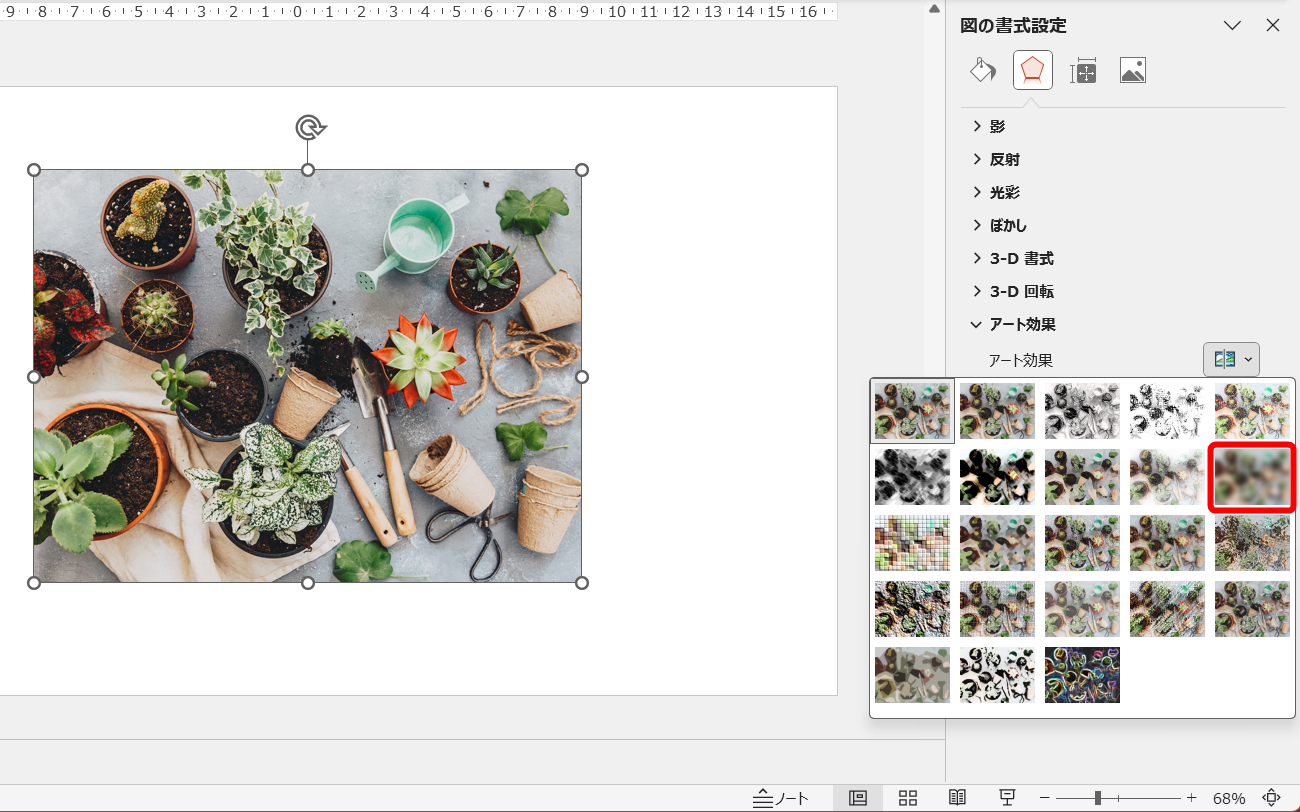Image resolution: width=1300 pixels, height=812 pixels.
Task: Apply the blurred art effect thumbnail outlined in red
Action: pos(1252,479)
